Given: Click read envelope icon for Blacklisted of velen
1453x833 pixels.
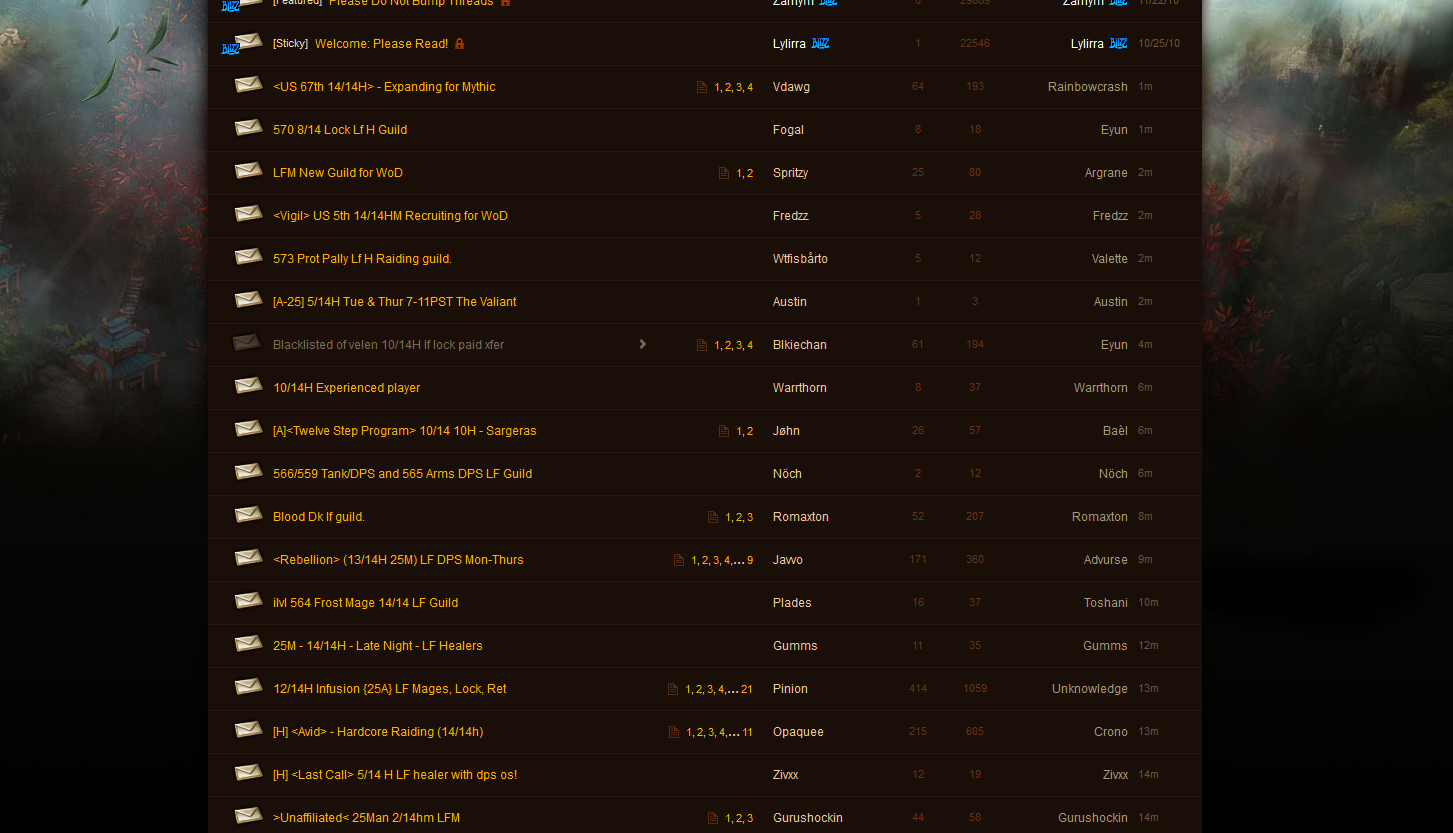Looking at the screenshot, I should coord(246,343).
